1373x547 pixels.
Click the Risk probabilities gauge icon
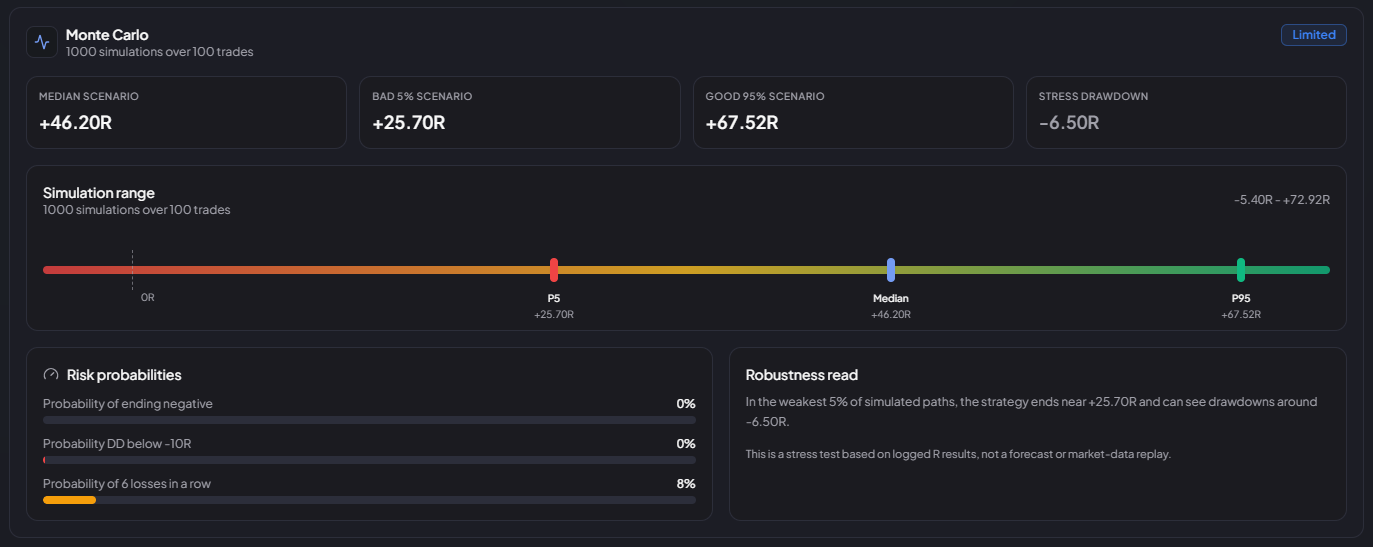(51, 375)
